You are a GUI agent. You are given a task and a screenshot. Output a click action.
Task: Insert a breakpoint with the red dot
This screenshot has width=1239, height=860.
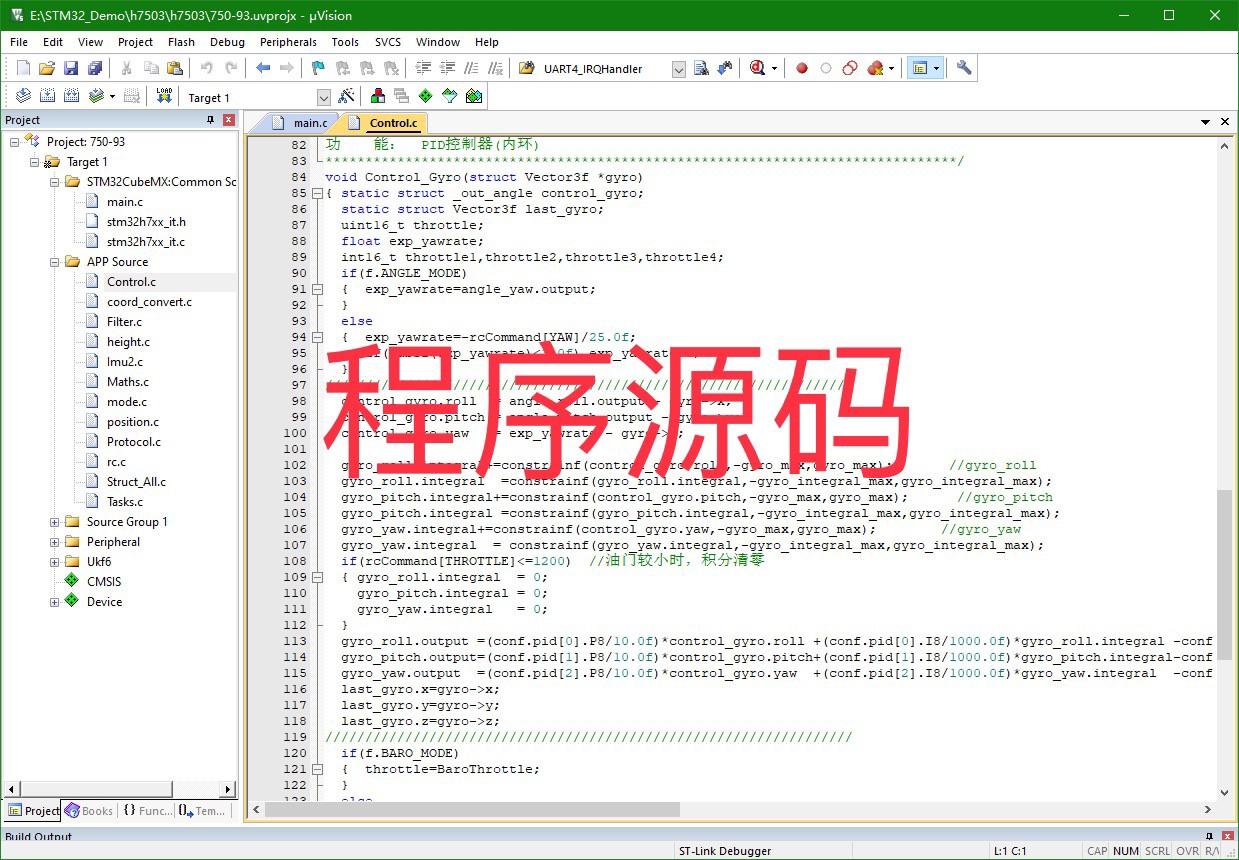point(801,68)
